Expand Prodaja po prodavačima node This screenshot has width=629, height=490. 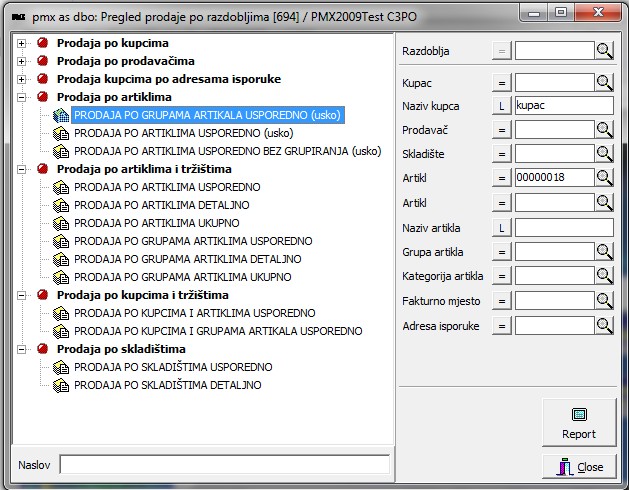[x=22, y=61]
